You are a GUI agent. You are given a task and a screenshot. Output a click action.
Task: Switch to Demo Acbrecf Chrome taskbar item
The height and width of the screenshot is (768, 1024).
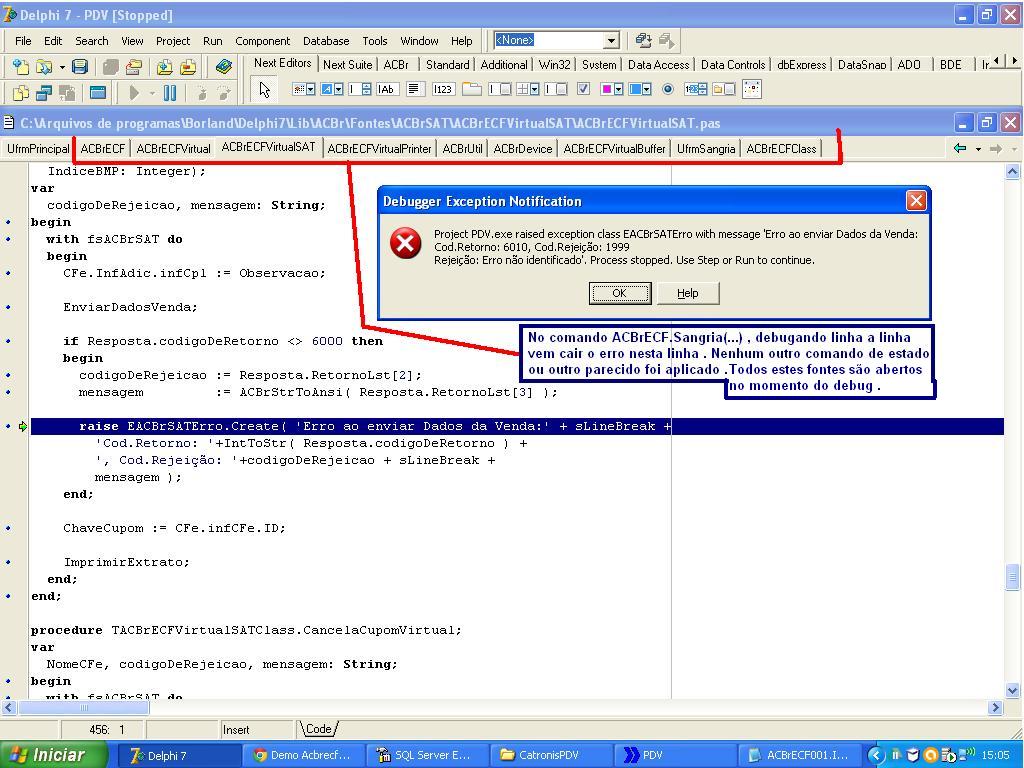[x=302, y=755]
